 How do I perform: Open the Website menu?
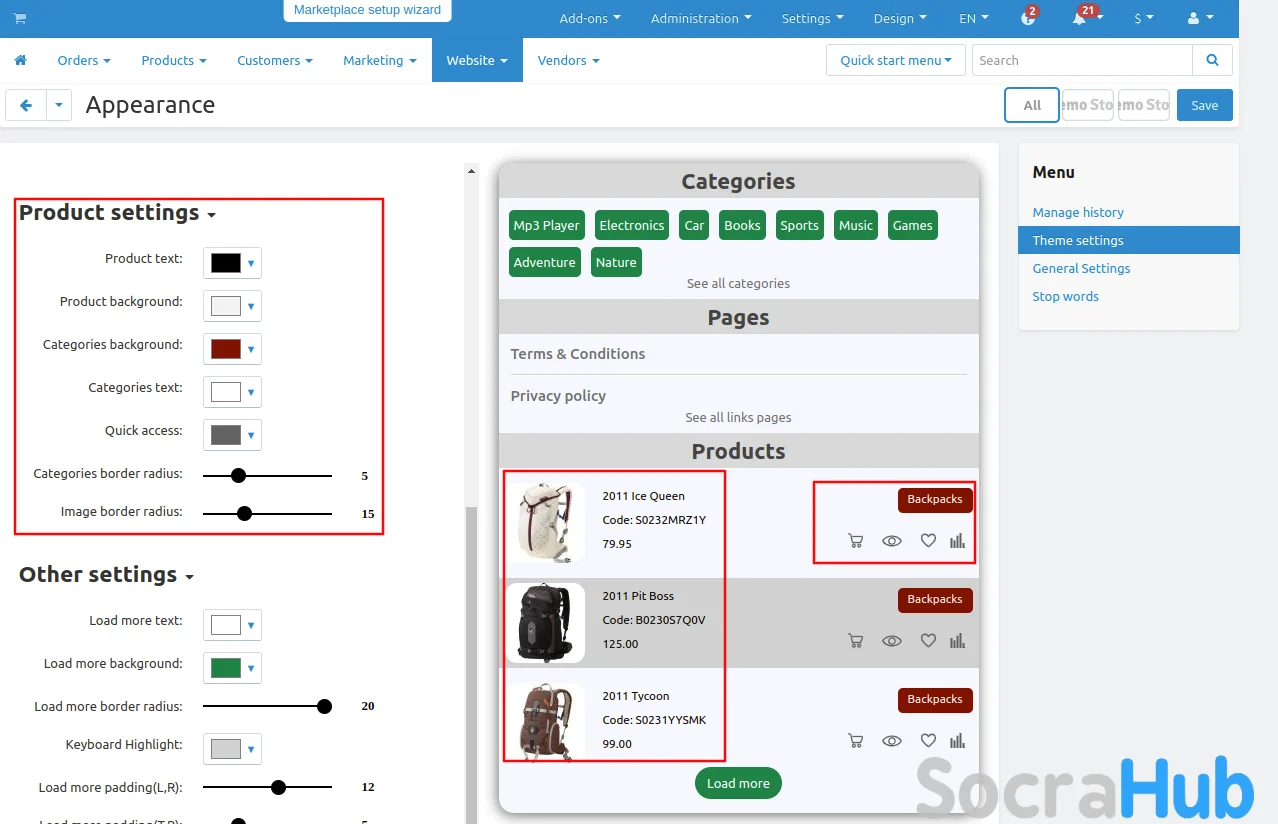coord(476,61)
